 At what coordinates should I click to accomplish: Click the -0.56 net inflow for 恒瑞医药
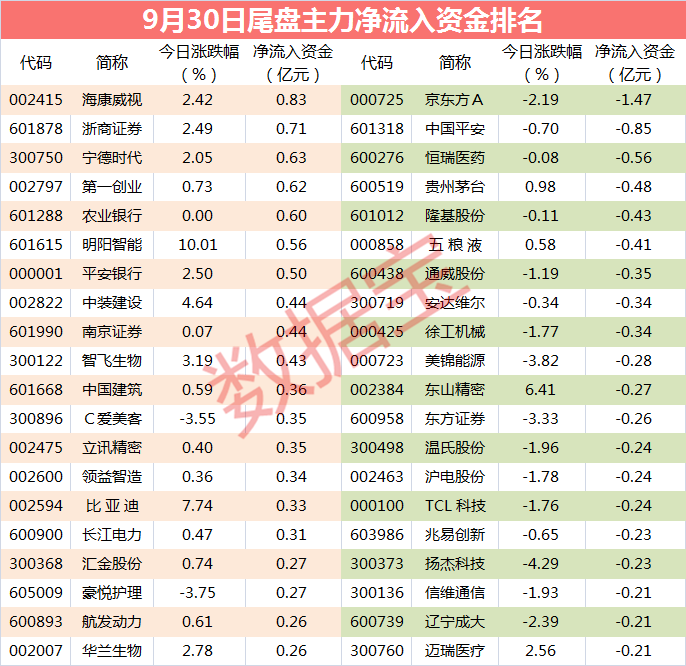[634, 158]
